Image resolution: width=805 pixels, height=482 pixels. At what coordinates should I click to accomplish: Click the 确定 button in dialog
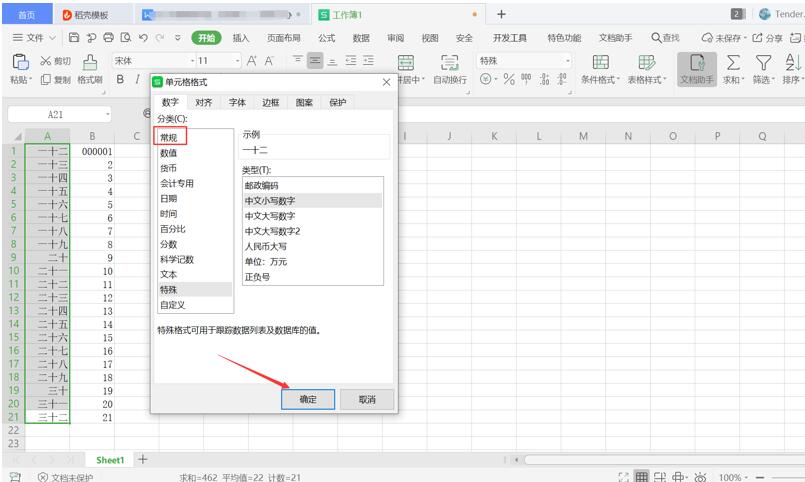coord(308,399)
